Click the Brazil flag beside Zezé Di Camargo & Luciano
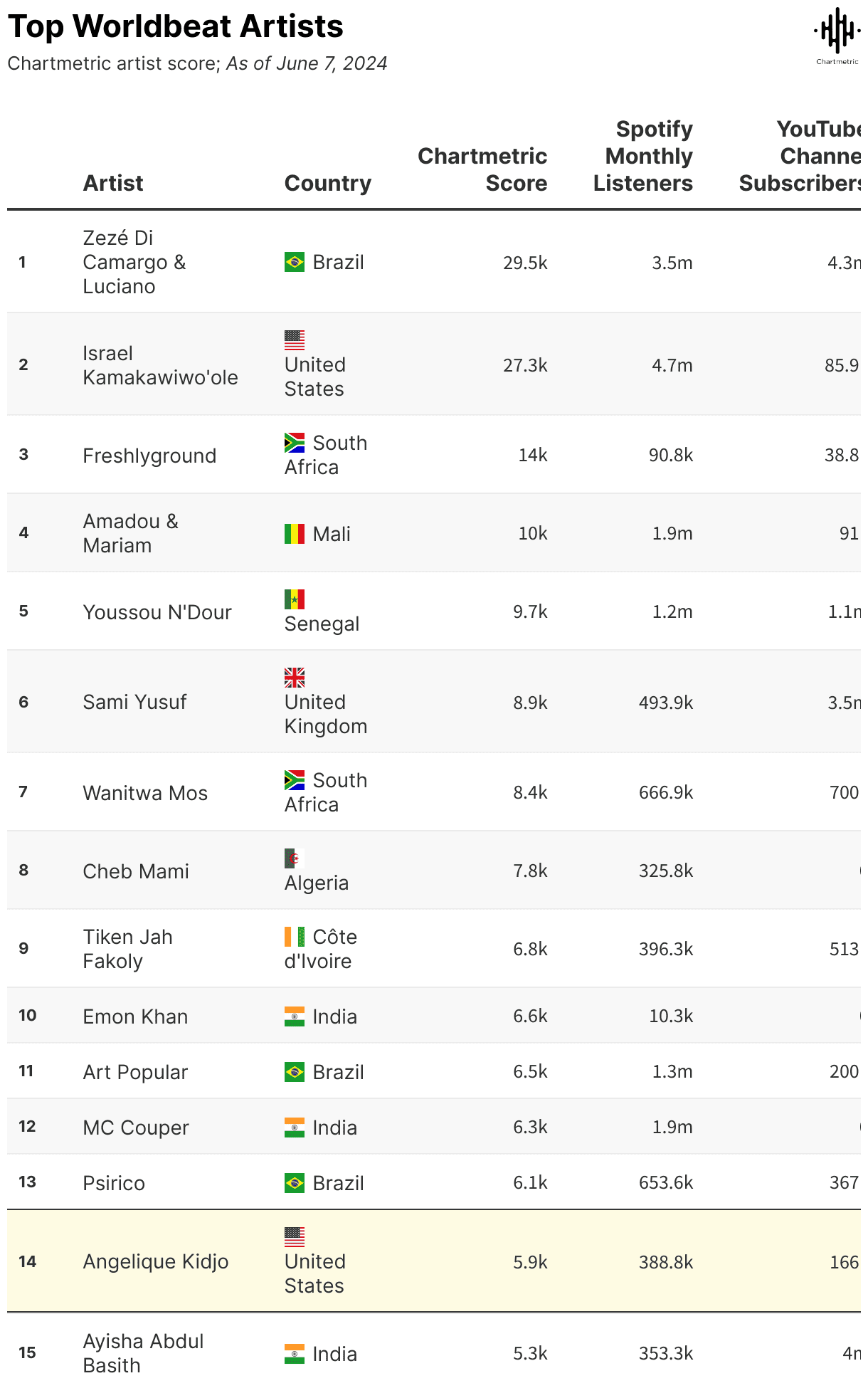868x1398 pixels. [x=294, y=262]
